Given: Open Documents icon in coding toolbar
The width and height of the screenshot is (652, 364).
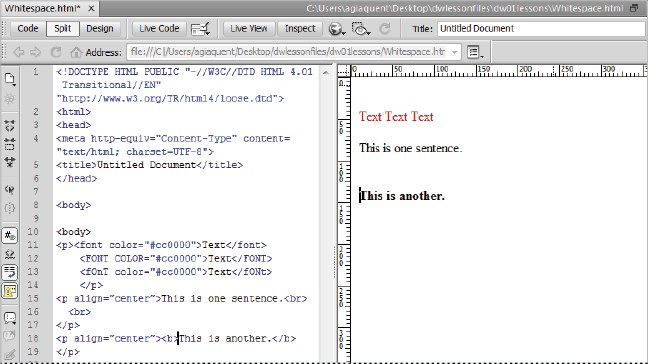Looking at the screenshot, I should point(10,79).
